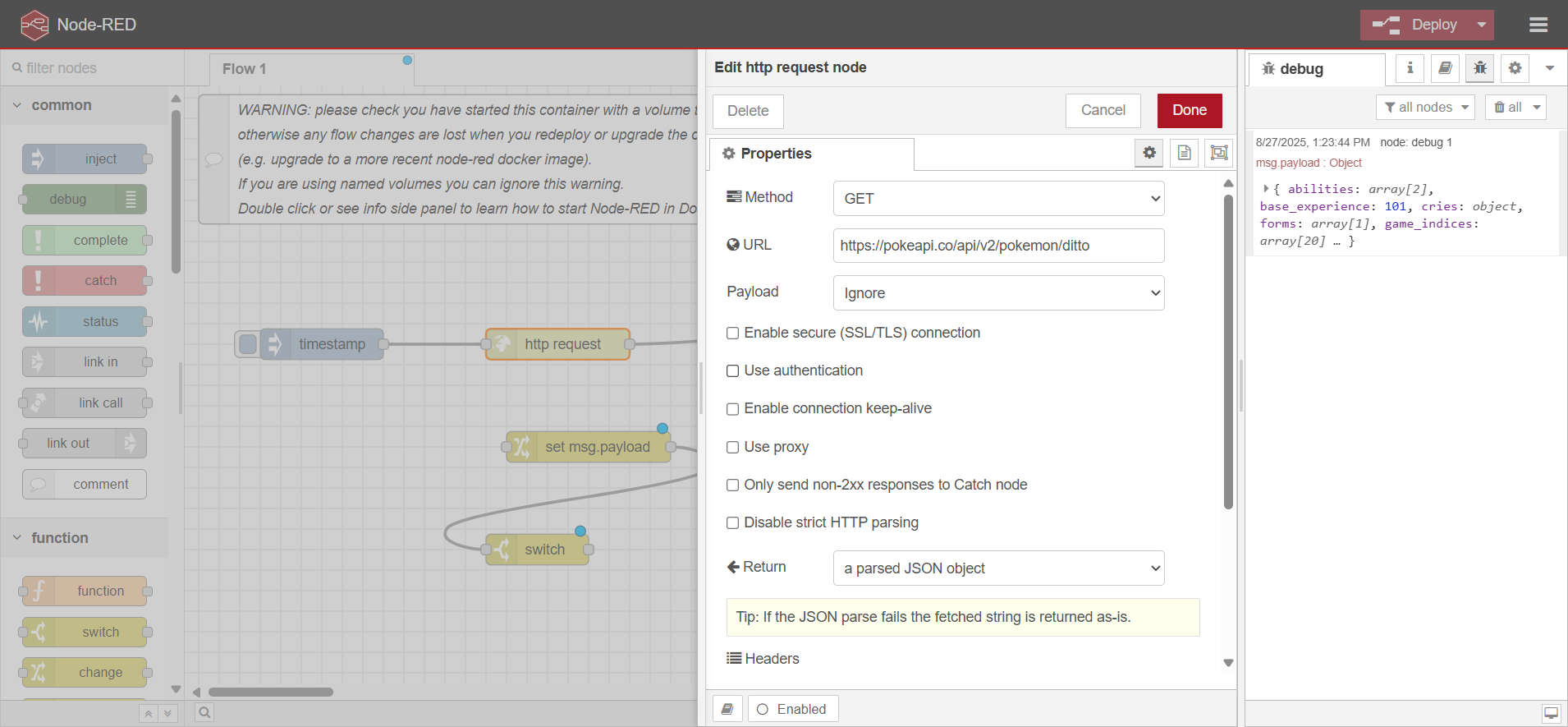Screen dimensions: 1568x727
Task: Click the timestamp inject trigger button
Action: click(x=247, y=343)
